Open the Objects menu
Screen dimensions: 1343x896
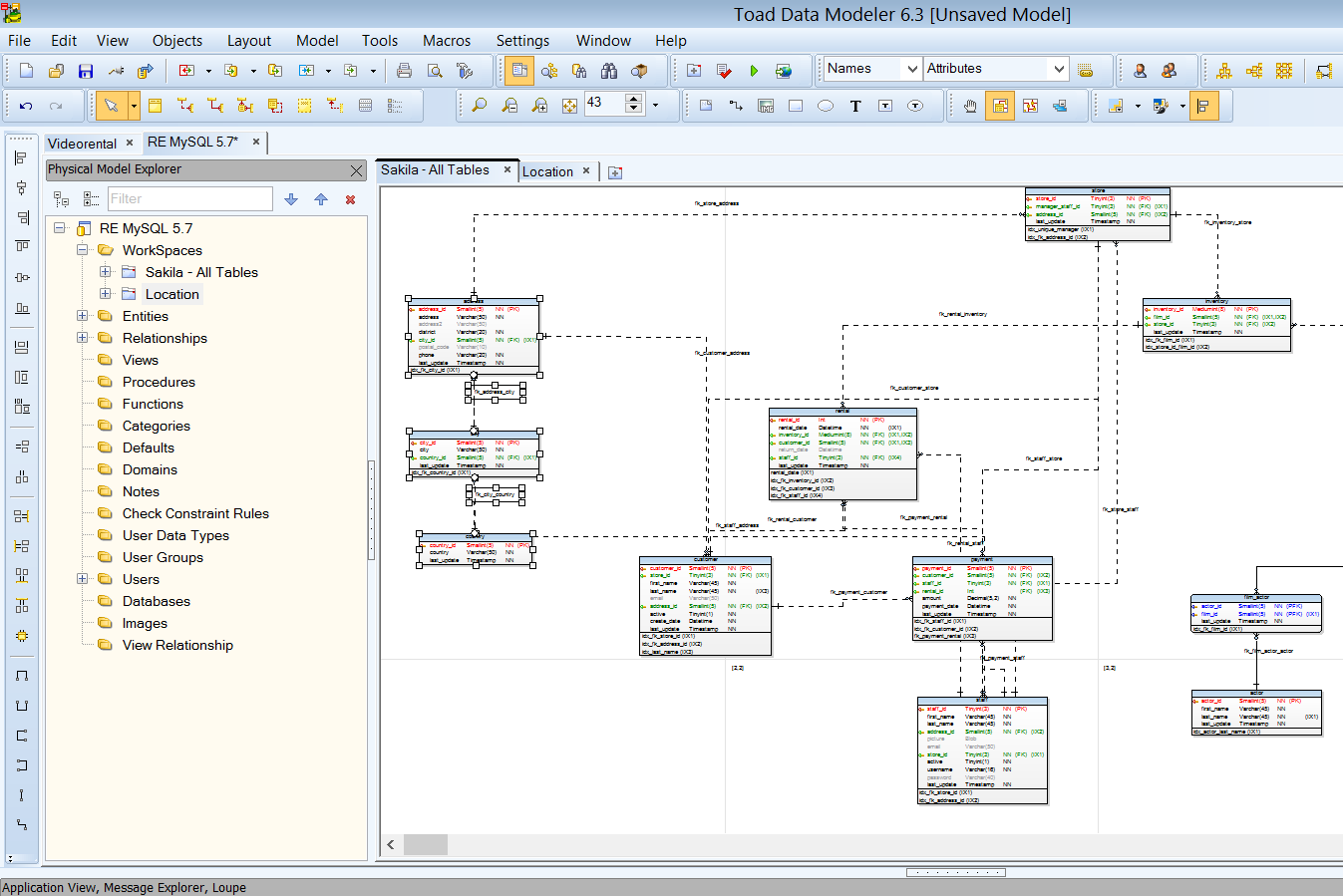177,41
